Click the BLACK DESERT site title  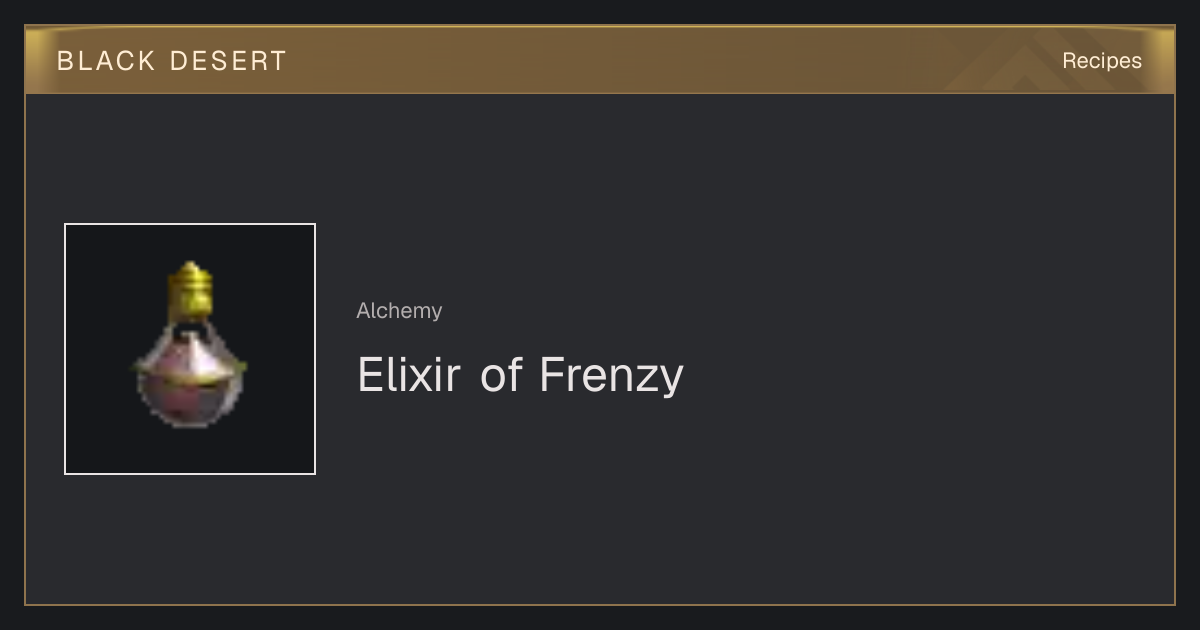(x=172, y=61)
